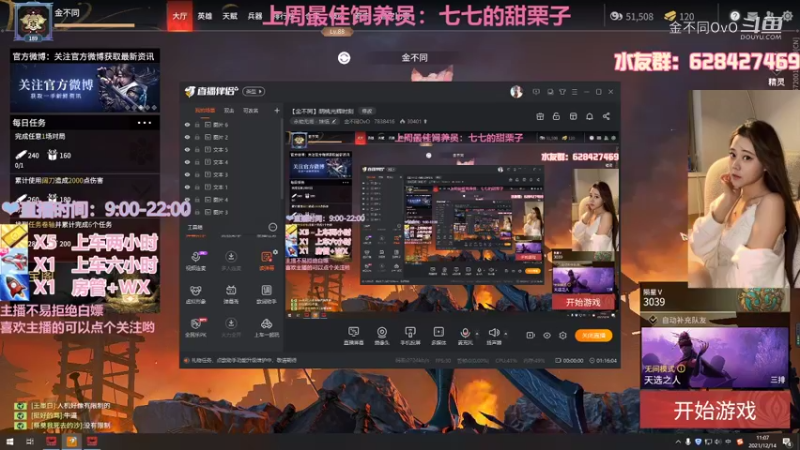The image size is (800, 450).
Task: Click the player avatar in the game lobby
Action: [33, 21]
